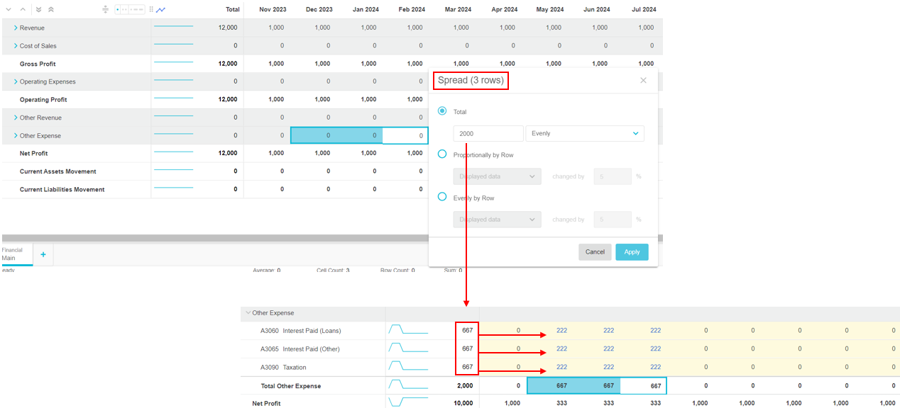Click the Apply button
Image resolution: width=900 pixels, height=408 pixels.
(x=632, y=252)
